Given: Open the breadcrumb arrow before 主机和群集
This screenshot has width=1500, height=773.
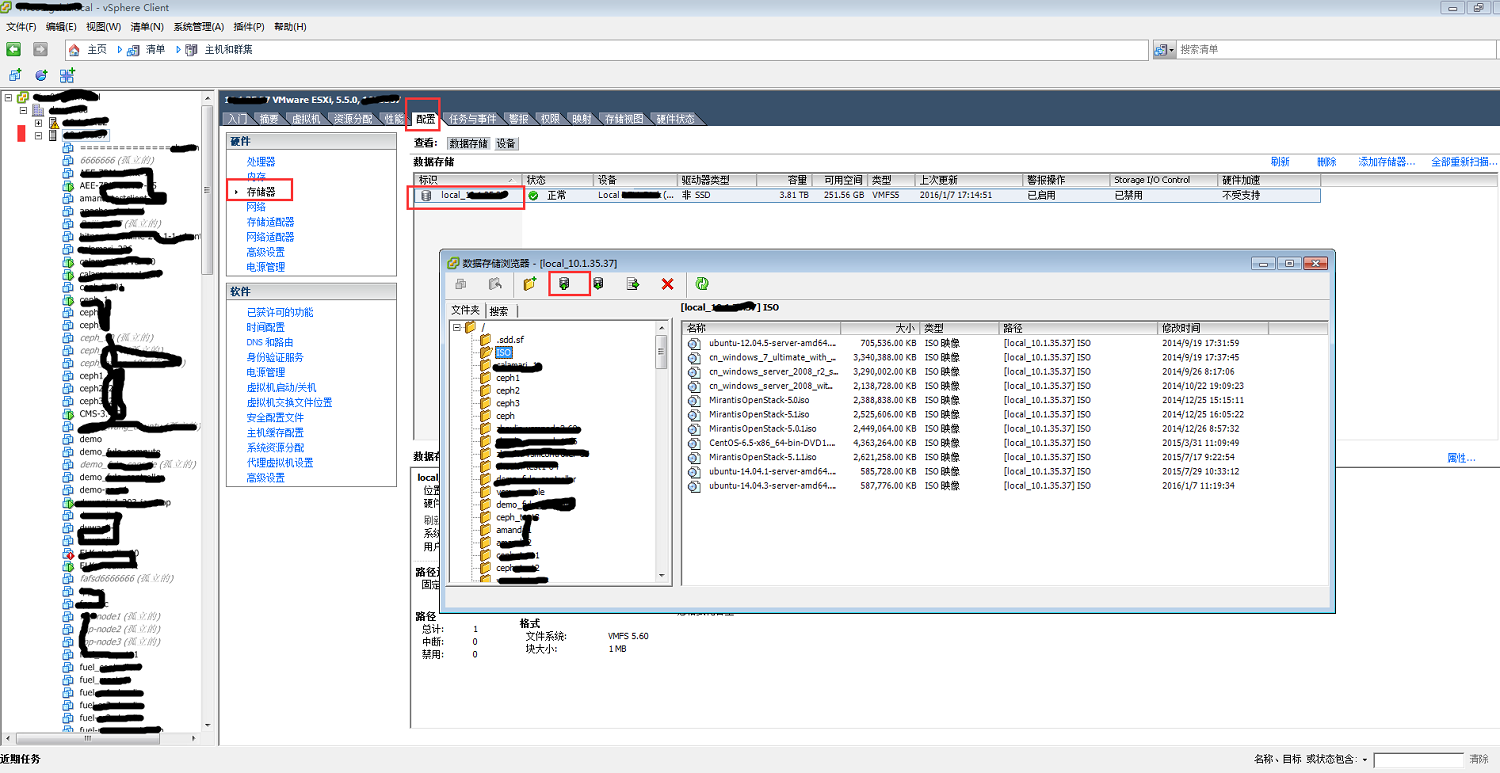Looking at the screenshot, I should (x=178, y=49).
